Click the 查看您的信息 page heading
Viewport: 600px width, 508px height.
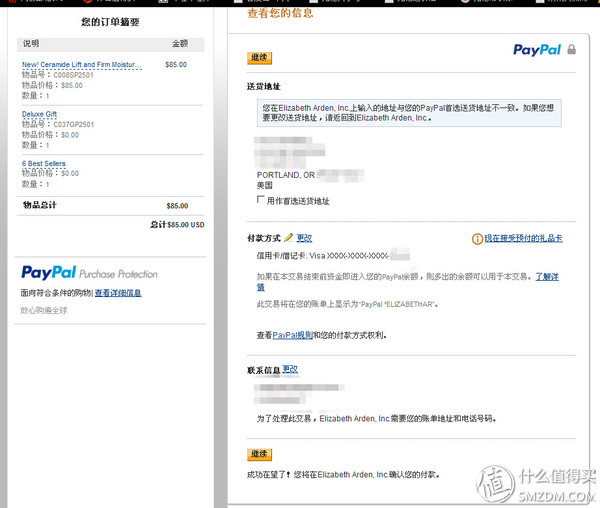click(x=280, y=13)
